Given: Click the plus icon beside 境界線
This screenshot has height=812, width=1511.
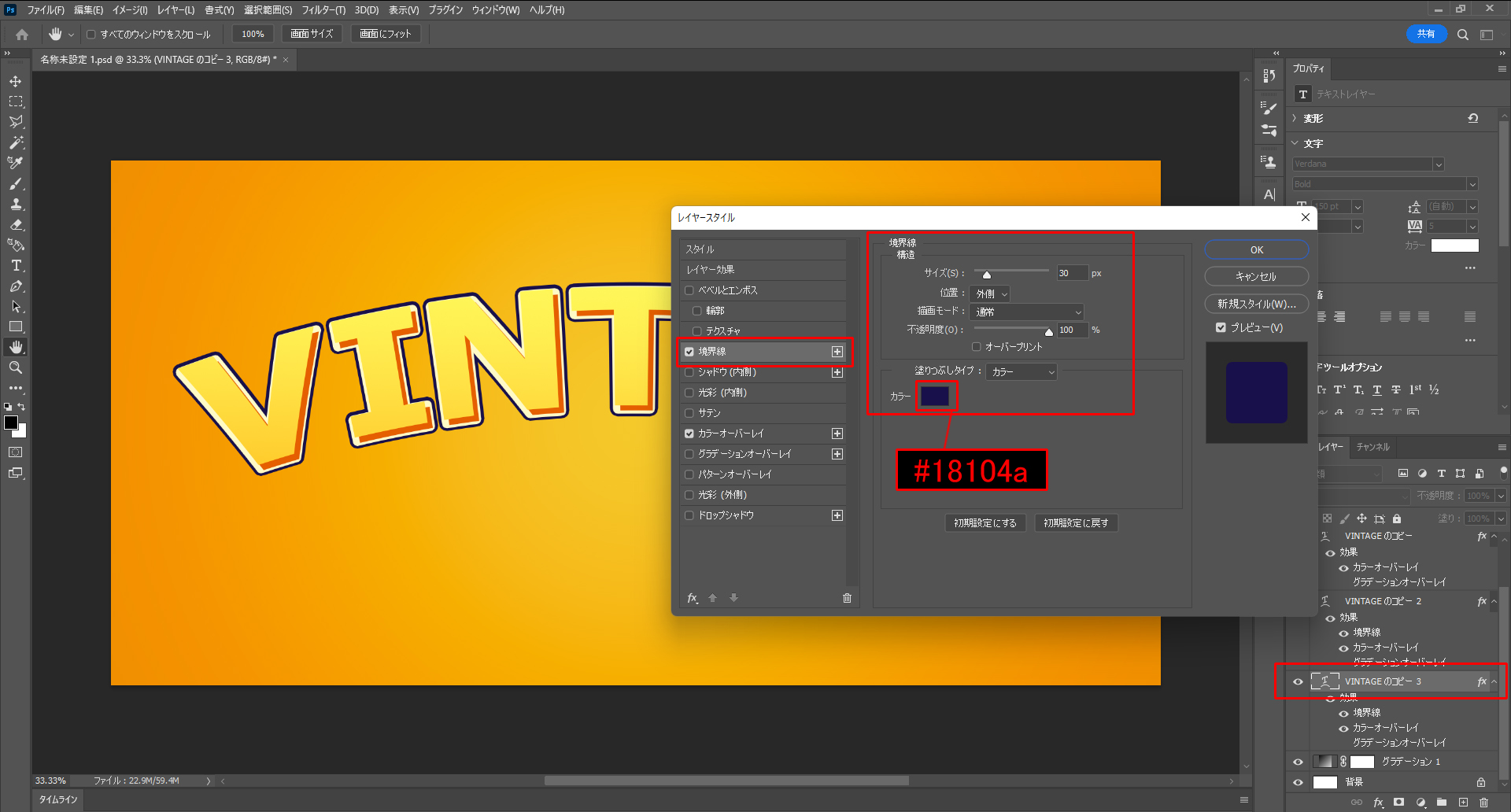Looking at the screenshot, I should coord(837,352).
